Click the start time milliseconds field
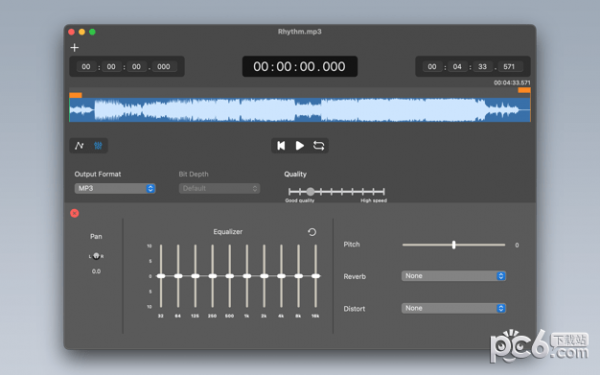 [164, 67]
